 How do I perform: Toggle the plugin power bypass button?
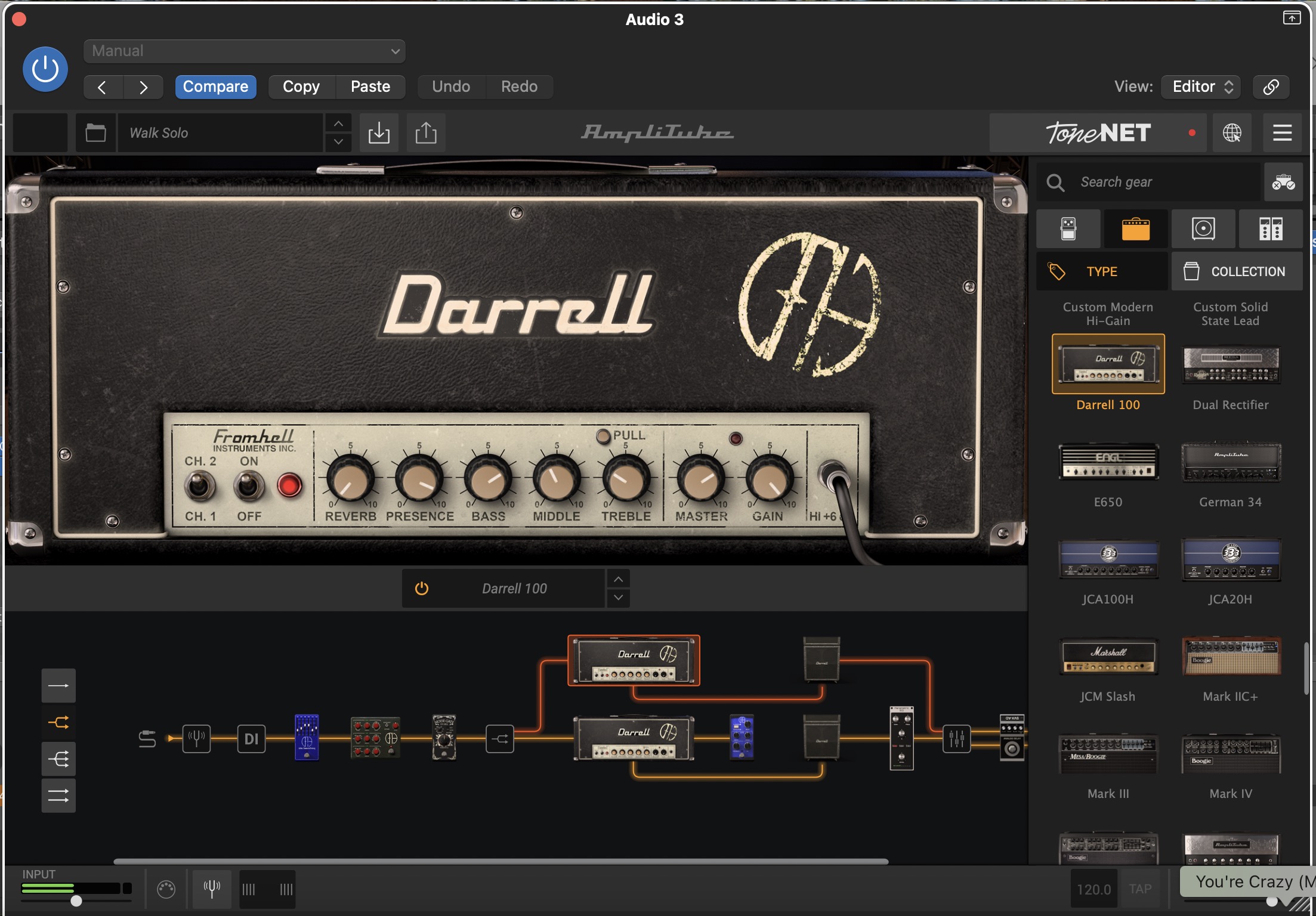coord(45,69)
